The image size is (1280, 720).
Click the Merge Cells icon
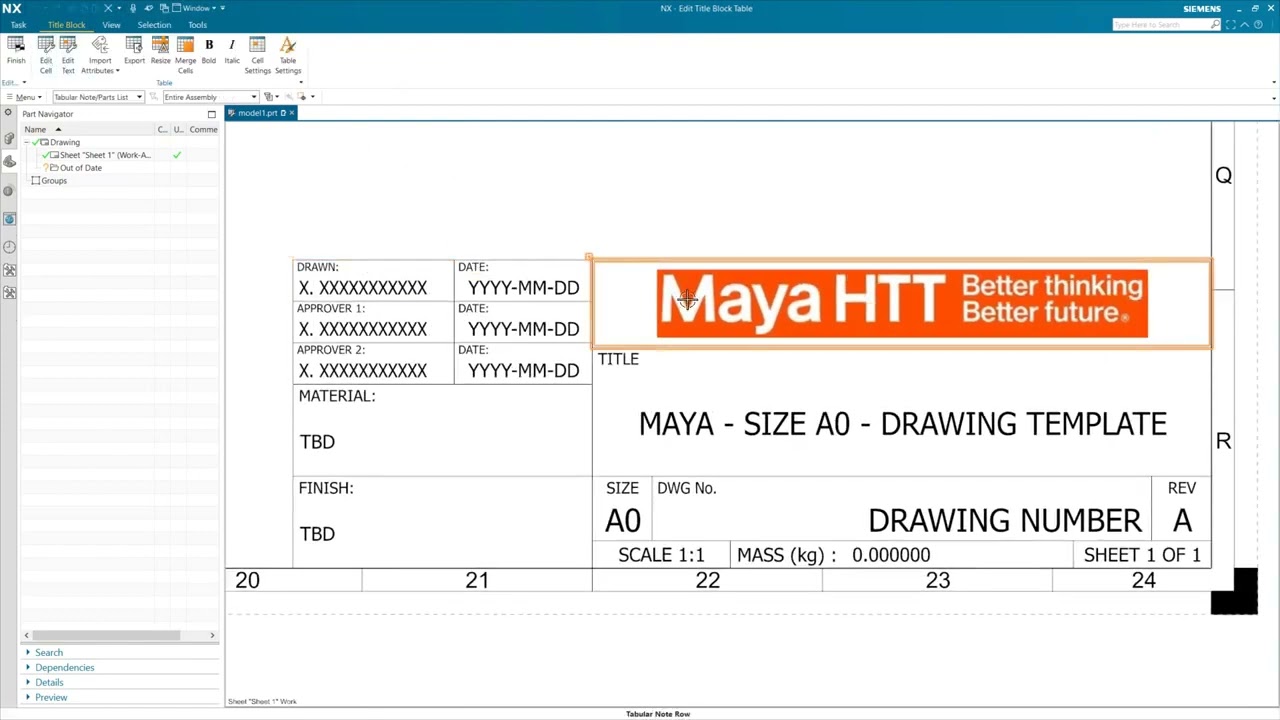pyautogui.click(x=185, y=55)
